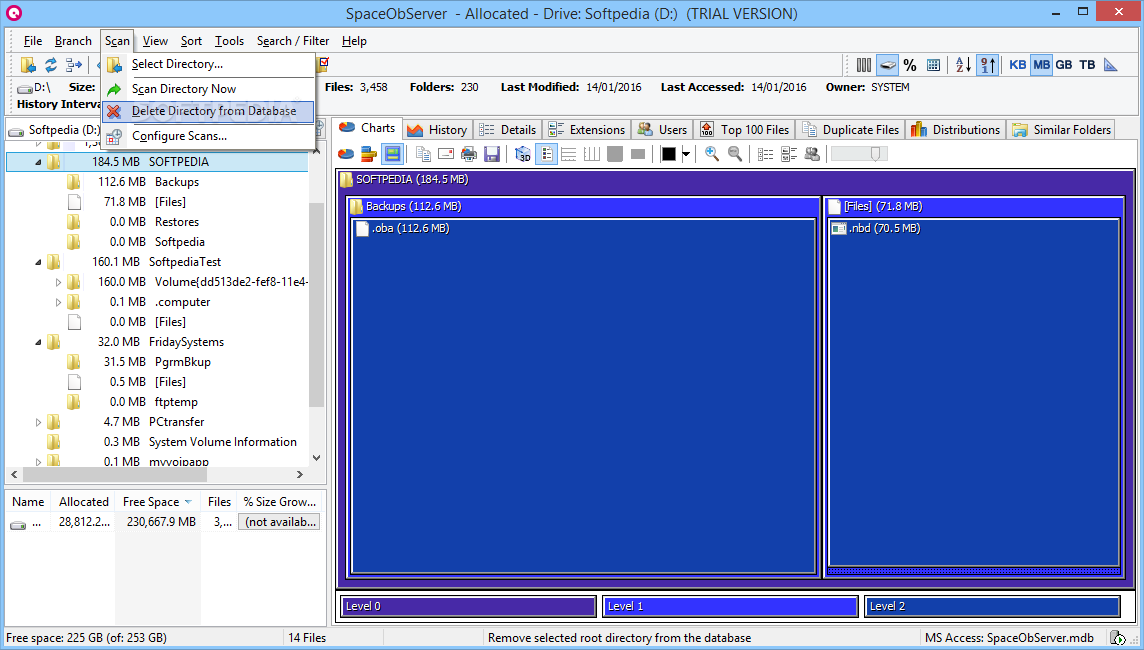1144x650 pixels.
Task: Click the blue ruler triangle icon
Action: pos(1110,65)
